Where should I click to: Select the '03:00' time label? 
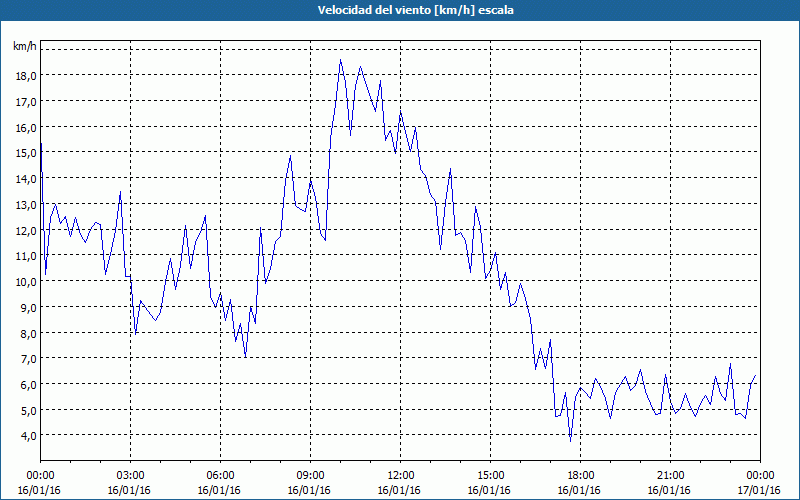click(x=131, y=476)
